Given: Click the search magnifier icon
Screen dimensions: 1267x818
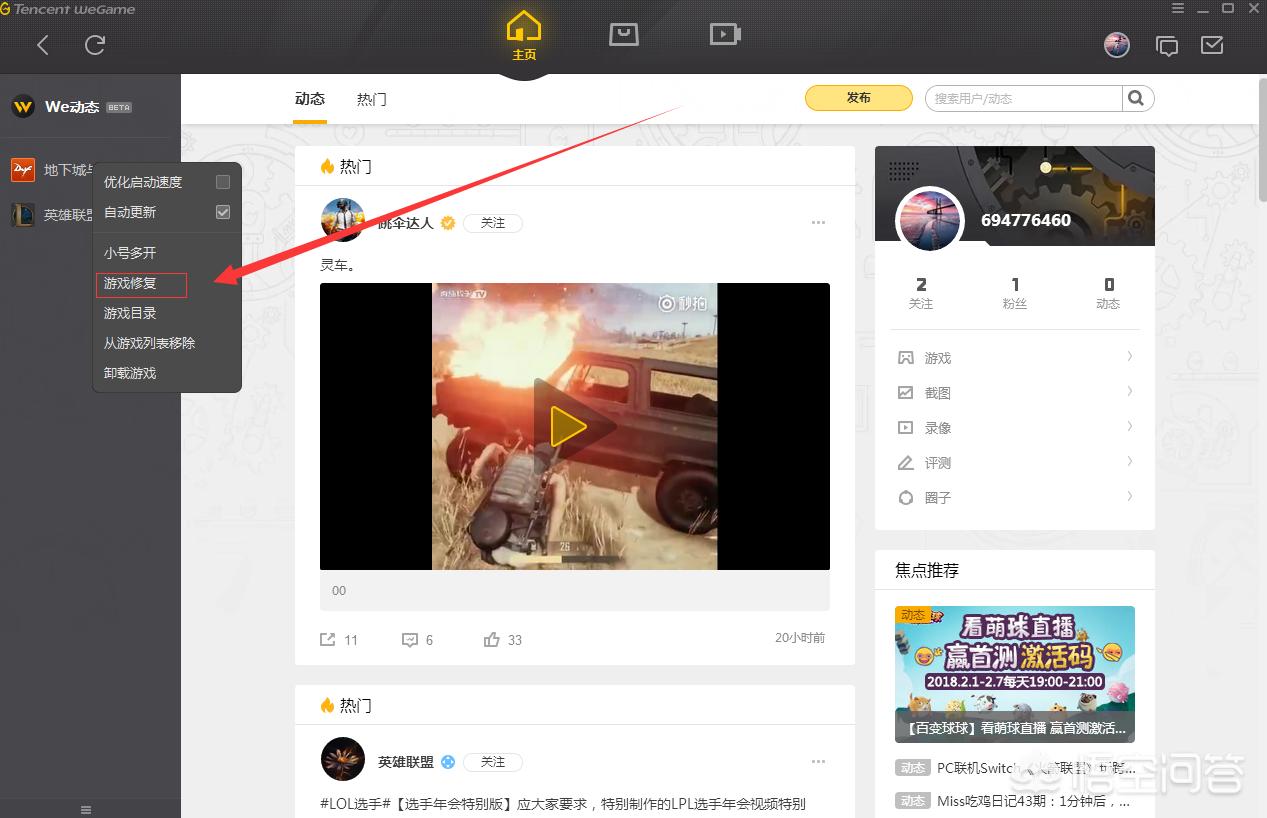Looking at the screenshot, I should 1137,98.
